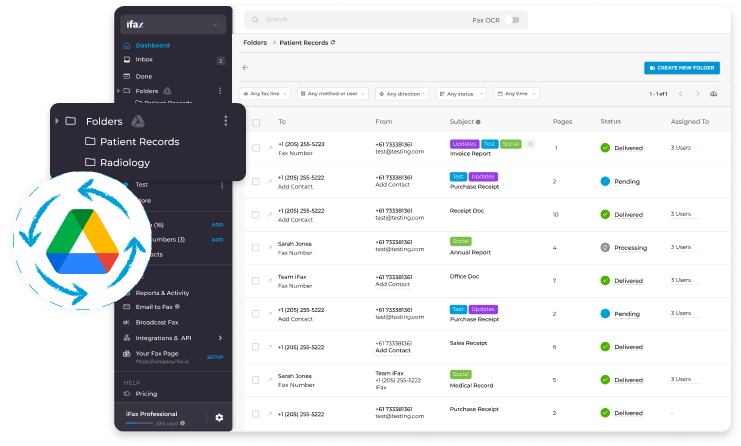
Task: Click the Pricing tag icon
Action: [x=127, y=394]
